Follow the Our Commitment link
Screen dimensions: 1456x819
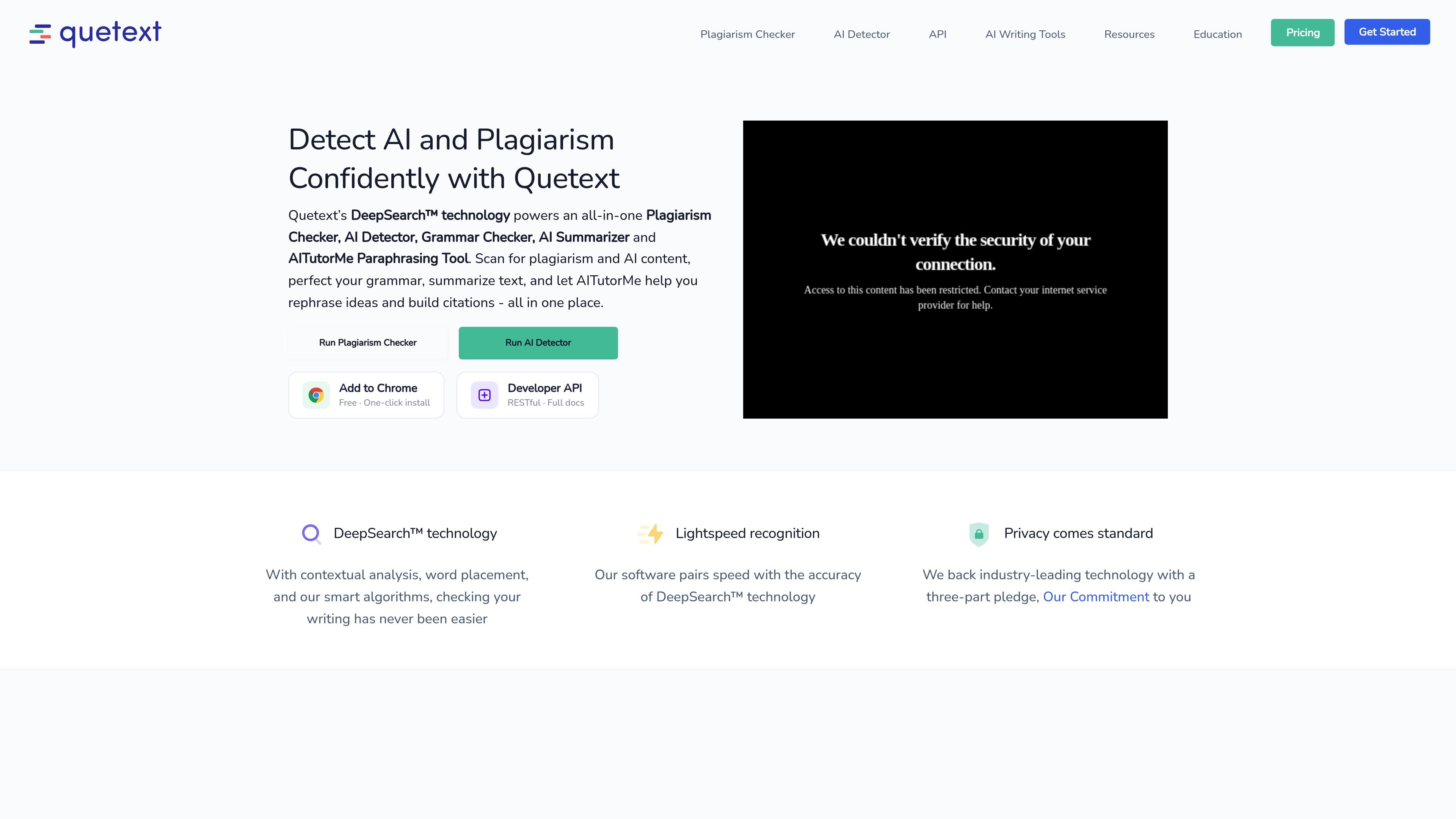pos(1095,597)
